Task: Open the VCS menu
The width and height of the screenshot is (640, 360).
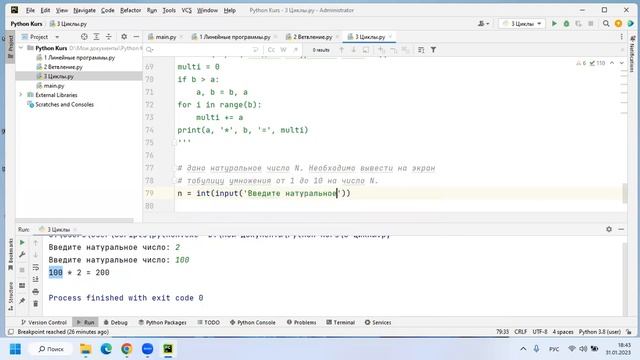Action: coord(187,10)
